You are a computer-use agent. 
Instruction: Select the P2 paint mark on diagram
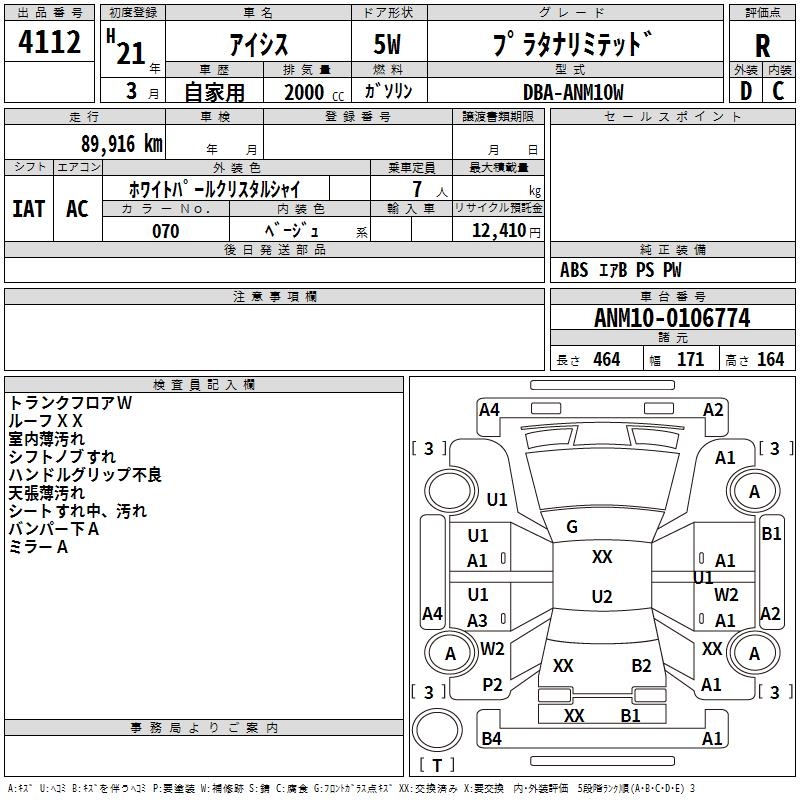[x=492, y=684]
